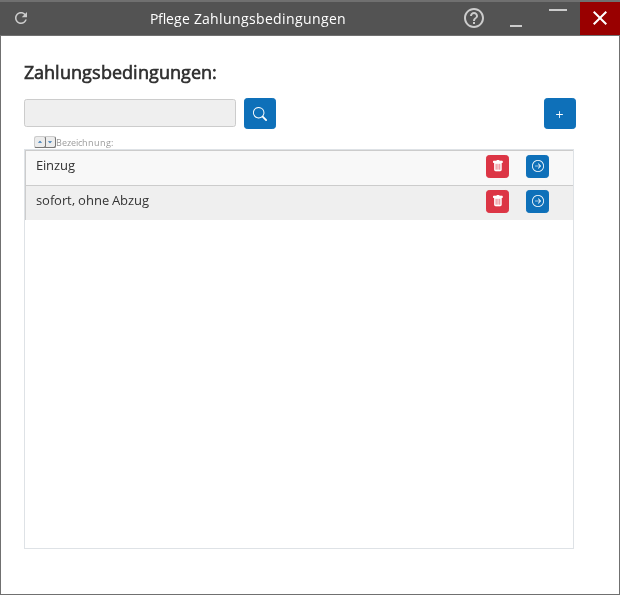Click the Bezeichnung column label
The width and height of the screenshot is (620, 595).
85,143
